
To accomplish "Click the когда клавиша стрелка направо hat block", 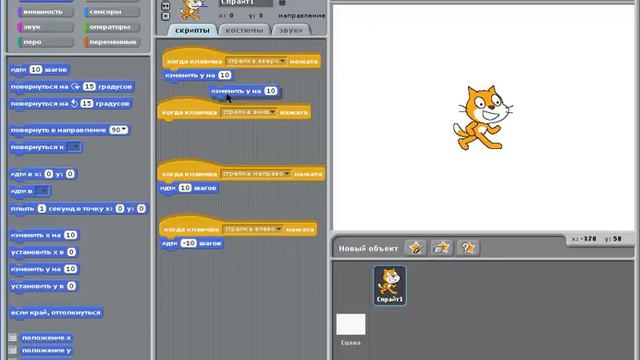I will pos(241,171).
